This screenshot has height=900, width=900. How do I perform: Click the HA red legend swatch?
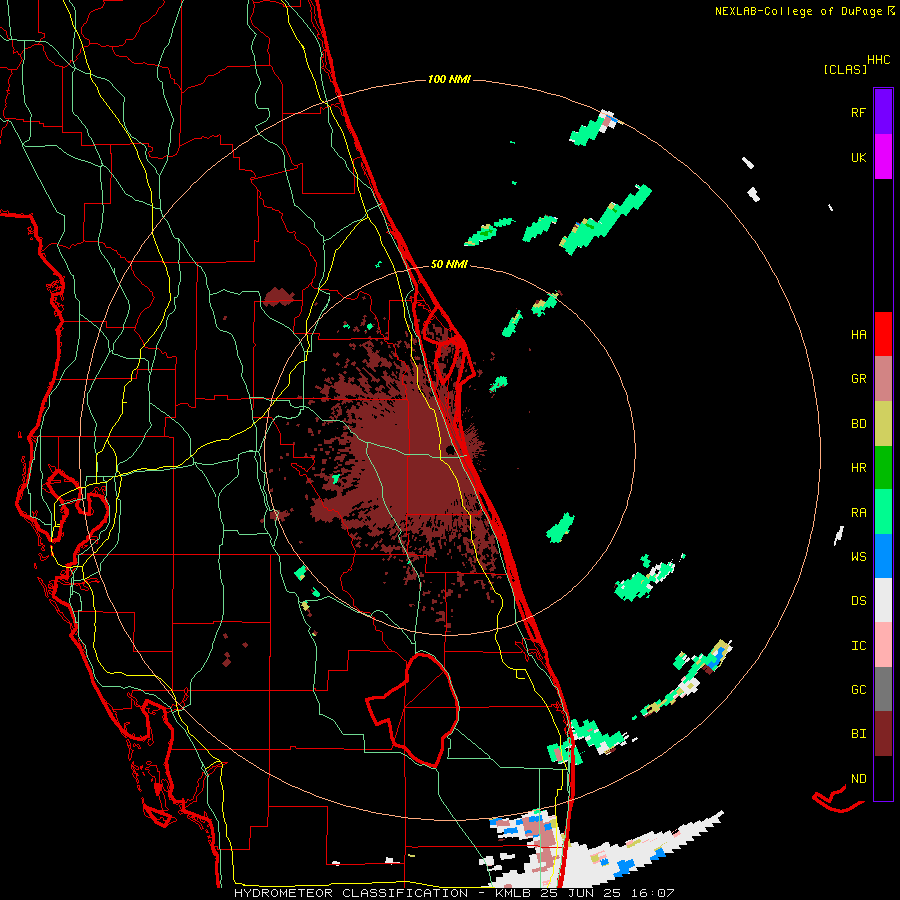click(883, 334)
